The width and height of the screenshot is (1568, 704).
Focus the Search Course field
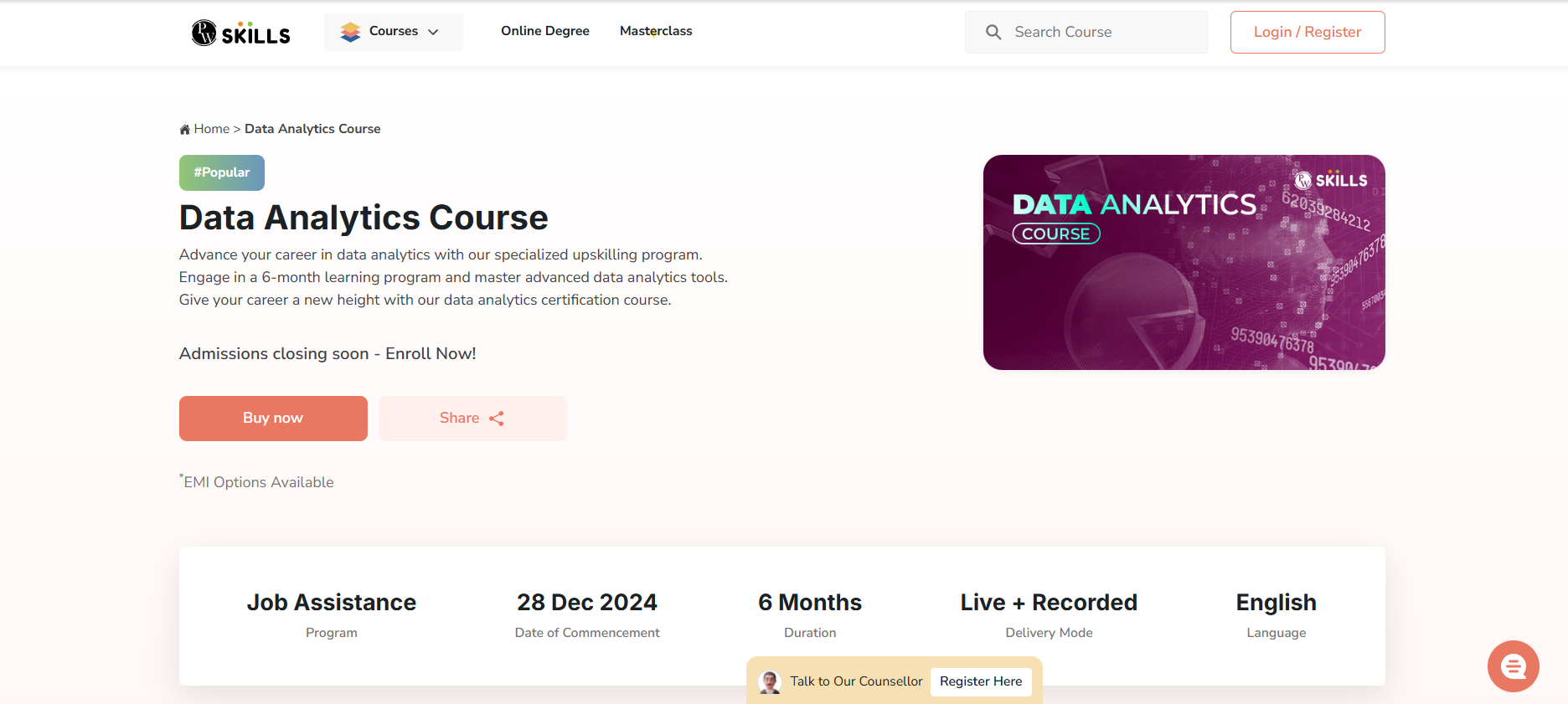[x=1086, y=32]
